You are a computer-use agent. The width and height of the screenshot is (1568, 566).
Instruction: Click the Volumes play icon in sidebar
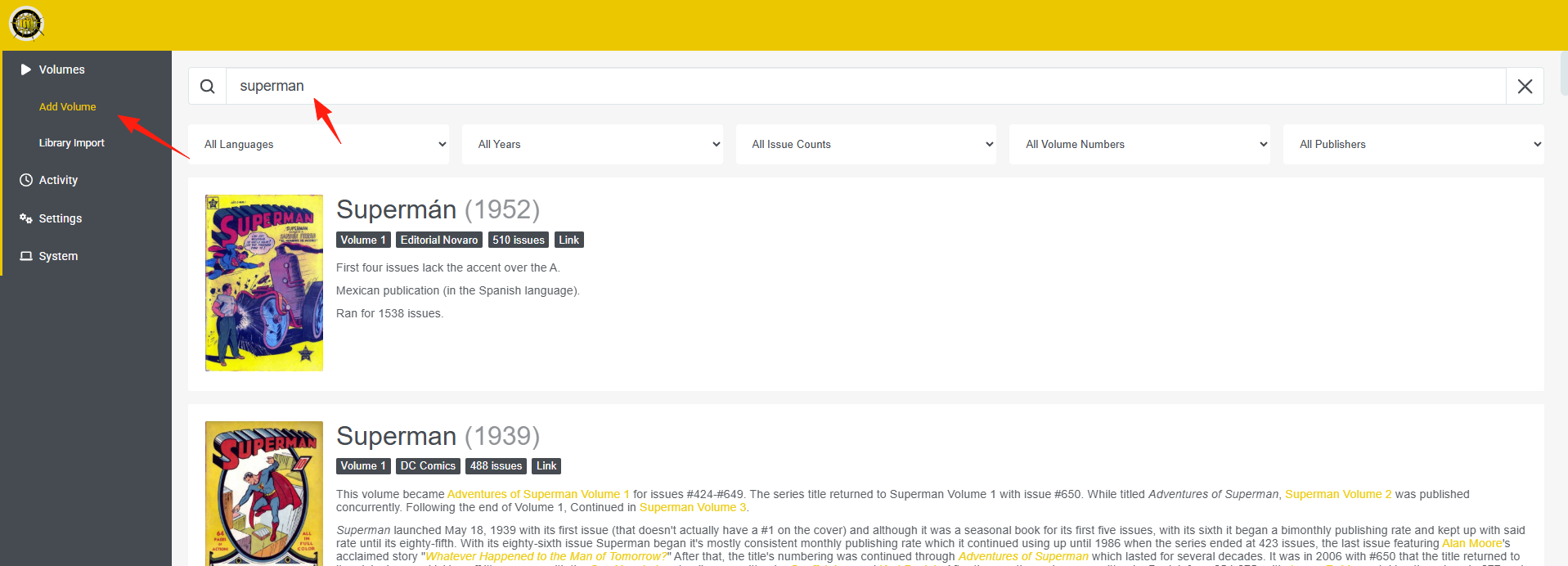click(26, 70)
